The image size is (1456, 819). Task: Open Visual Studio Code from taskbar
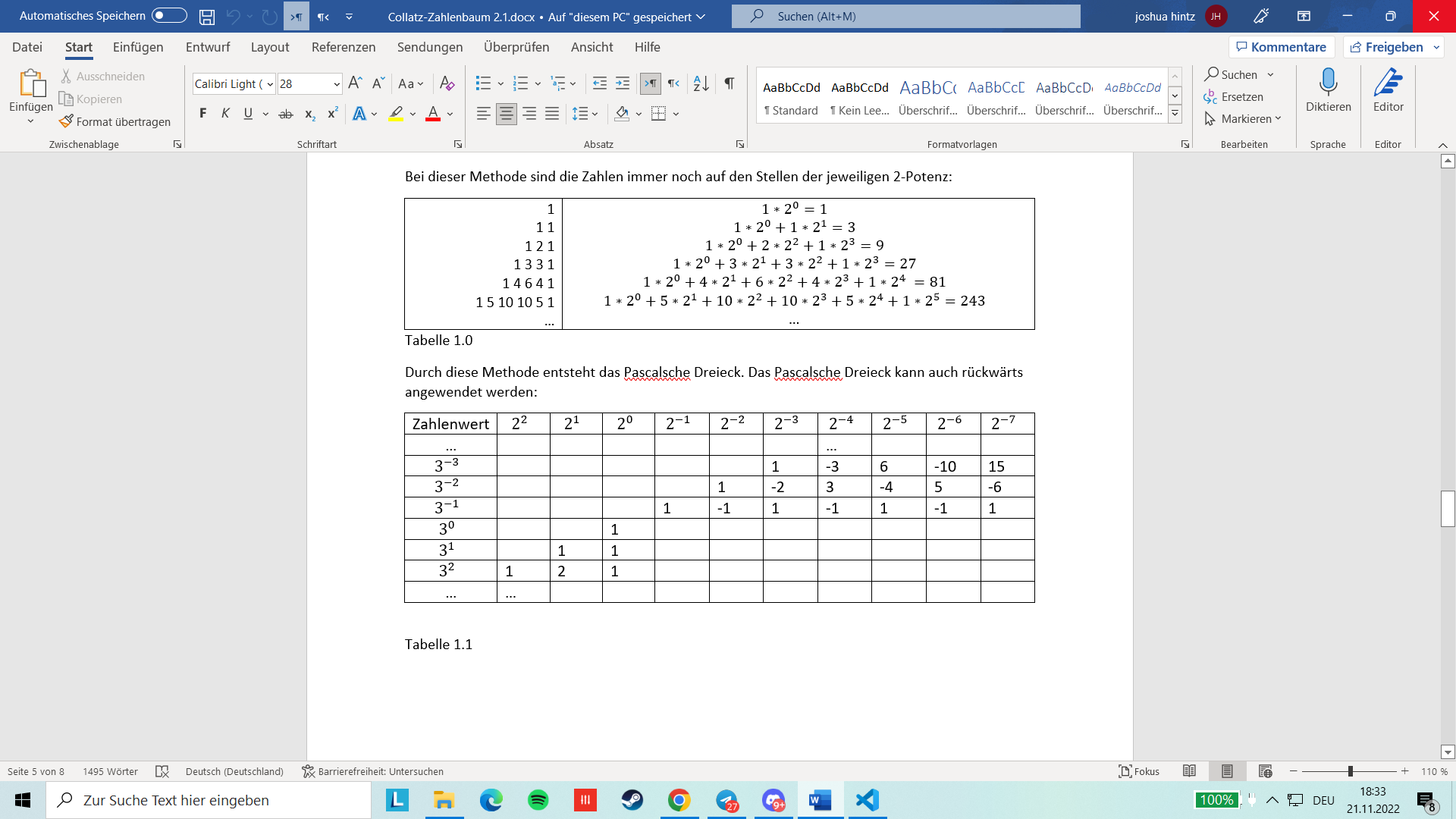tap(867, 800)
